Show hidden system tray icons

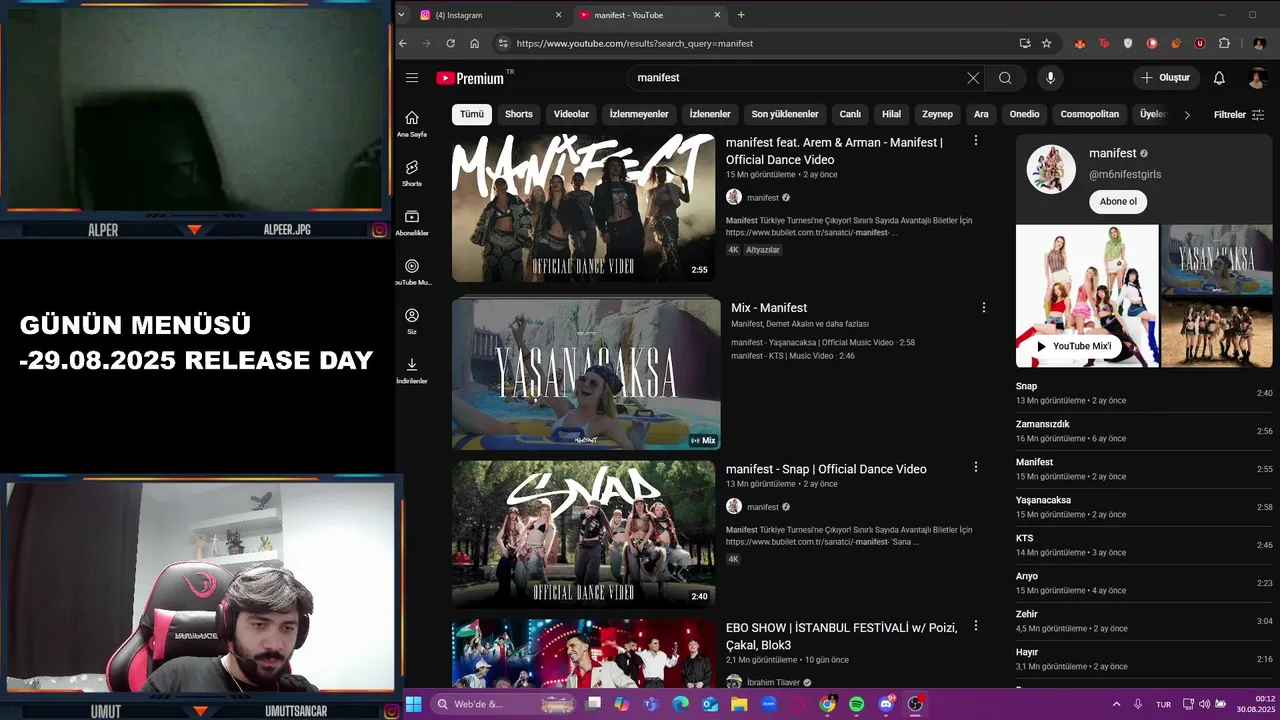[1116, 704]
